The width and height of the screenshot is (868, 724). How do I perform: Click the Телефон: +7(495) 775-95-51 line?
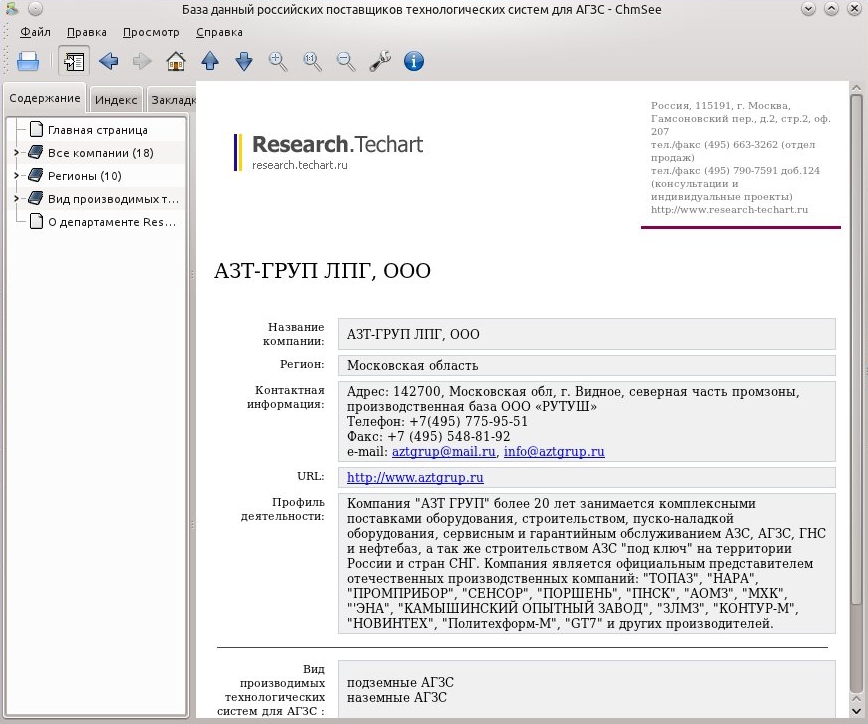coord(437,422)
